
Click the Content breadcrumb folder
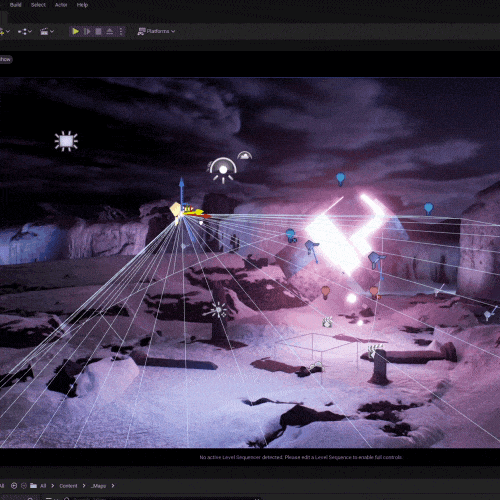(68, 486)
